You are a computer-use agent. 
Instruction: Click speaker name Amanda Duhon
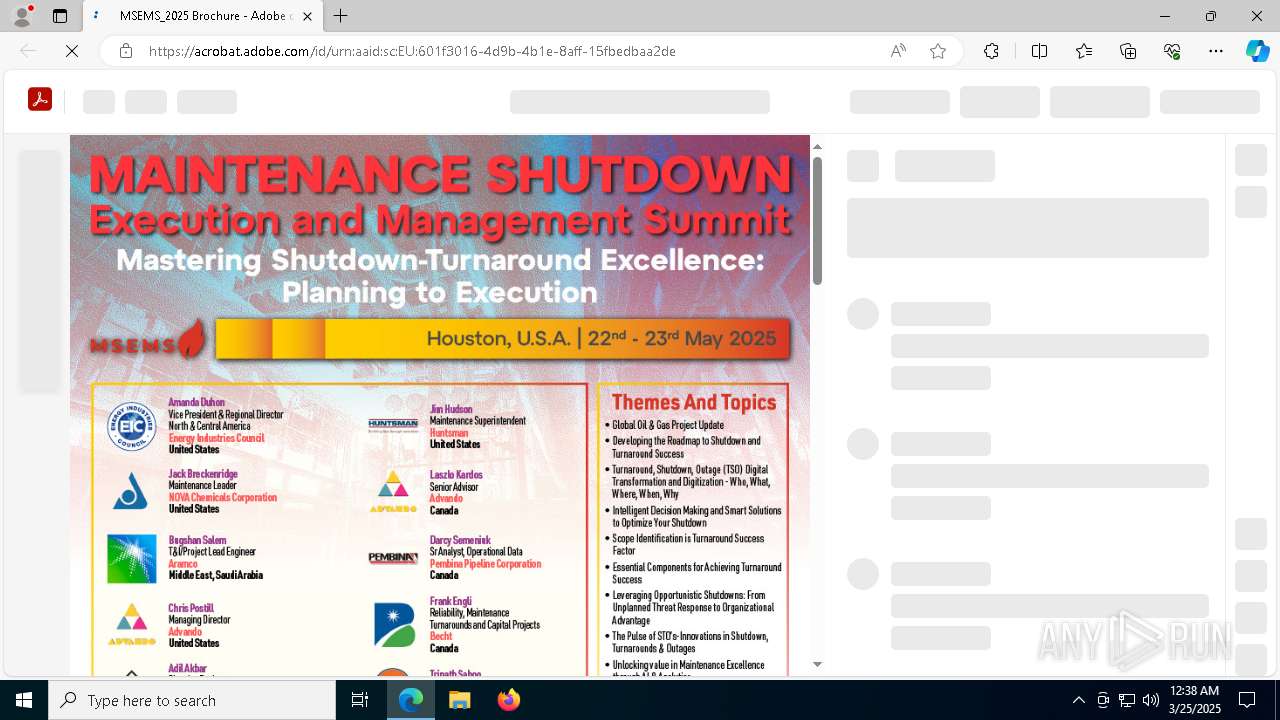click(x=196, y=403)
